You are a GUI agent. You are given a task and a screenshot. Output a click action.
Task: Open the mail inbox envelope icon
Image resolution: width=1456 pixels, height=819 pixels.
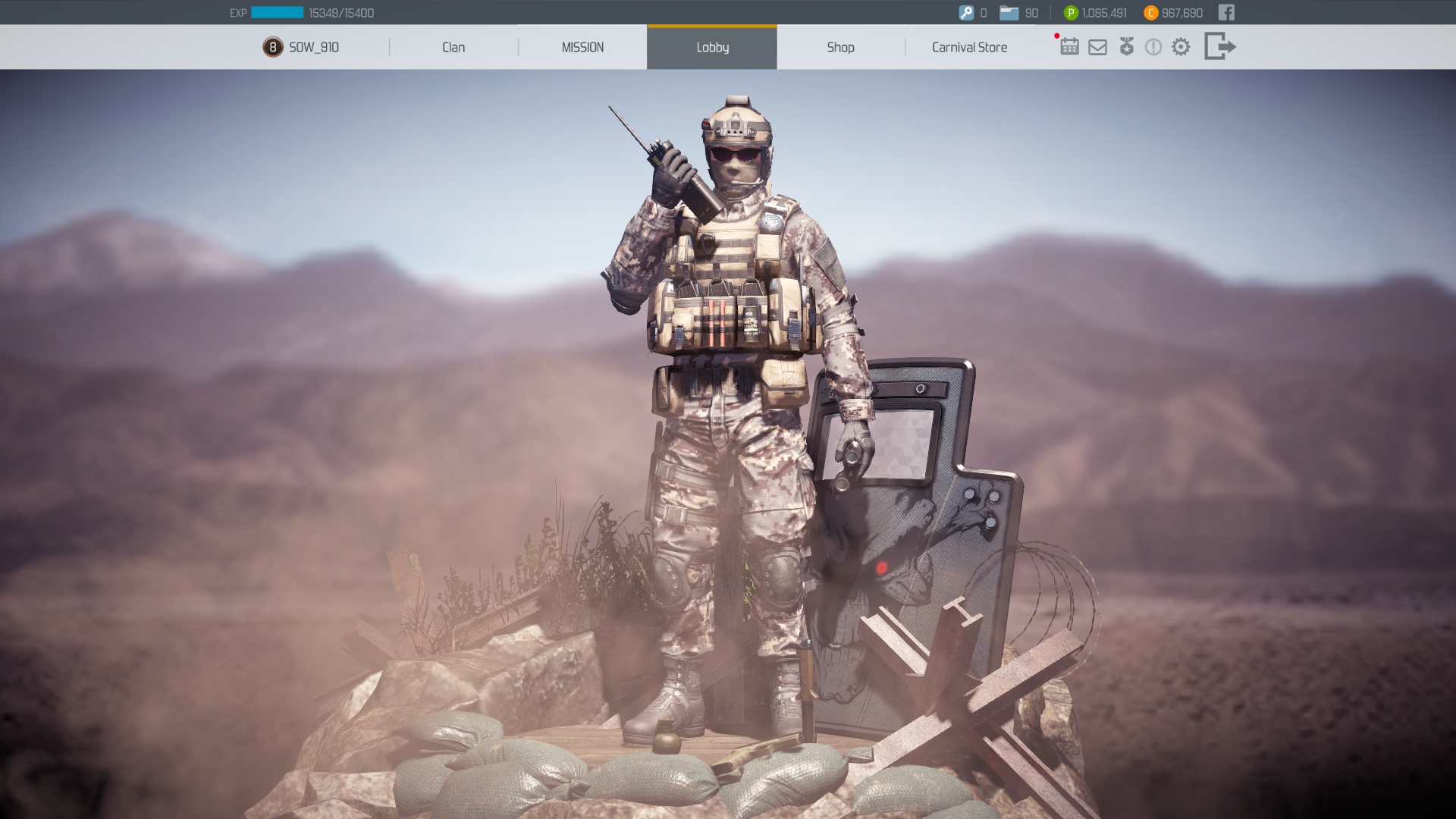click(1097, 48)
